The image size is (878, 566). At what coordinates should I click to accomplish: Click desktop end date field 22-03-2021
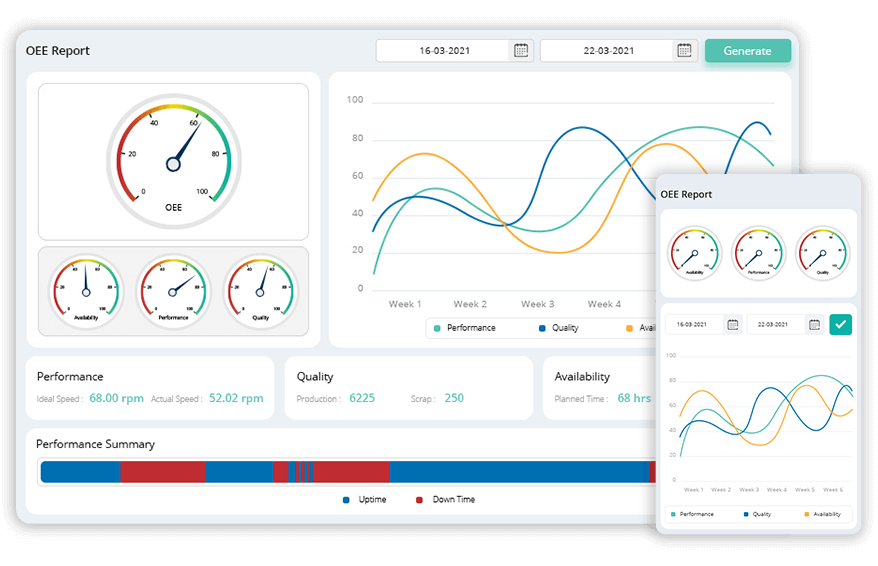[608, 51]
